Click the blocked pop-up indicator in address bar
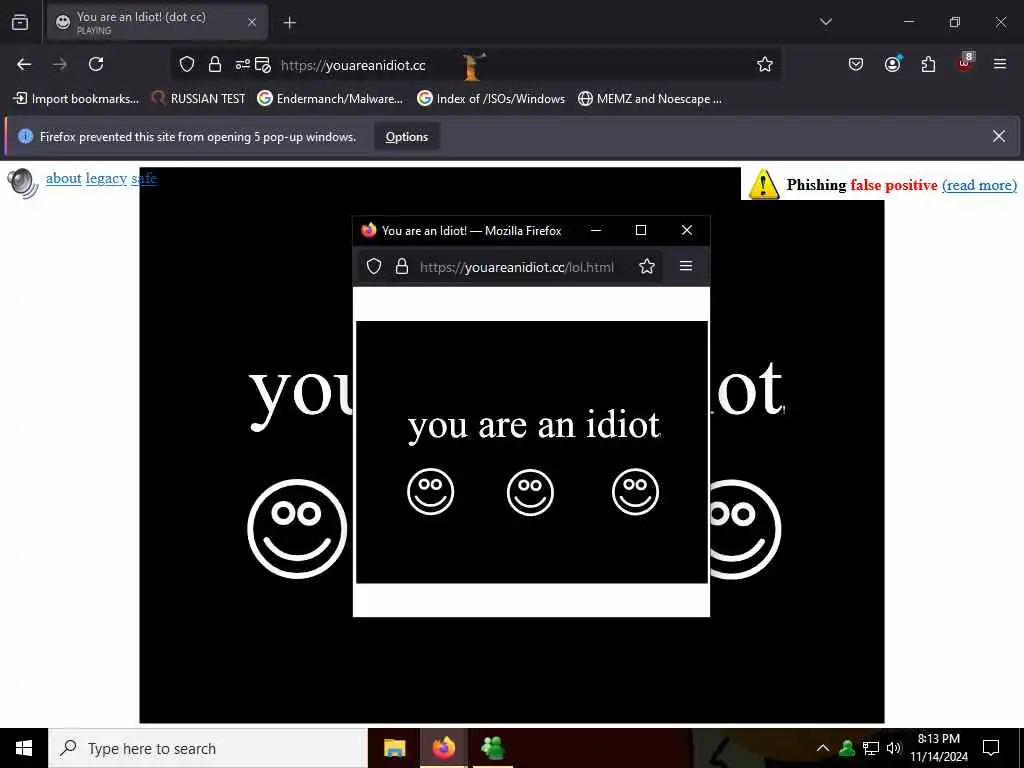 (263, 64)
